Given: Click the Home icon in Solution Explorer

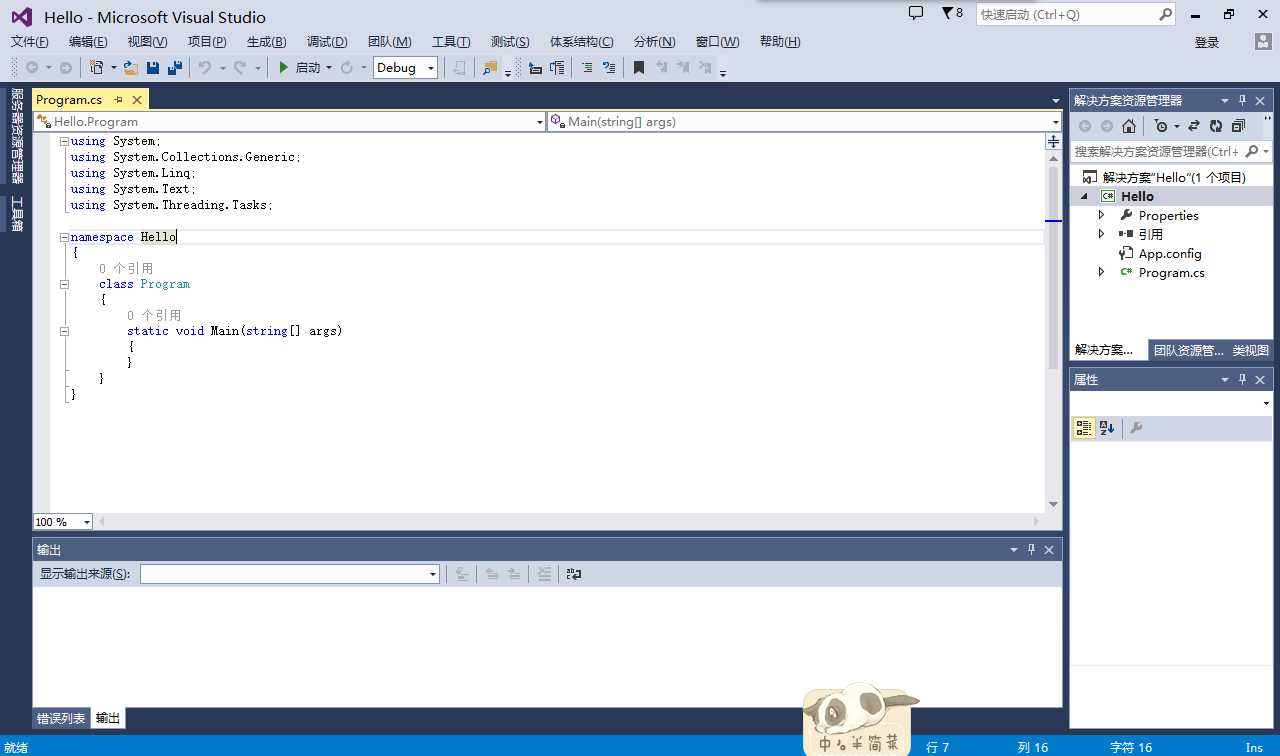Looking at the screenshot, I should point(1129,126).
